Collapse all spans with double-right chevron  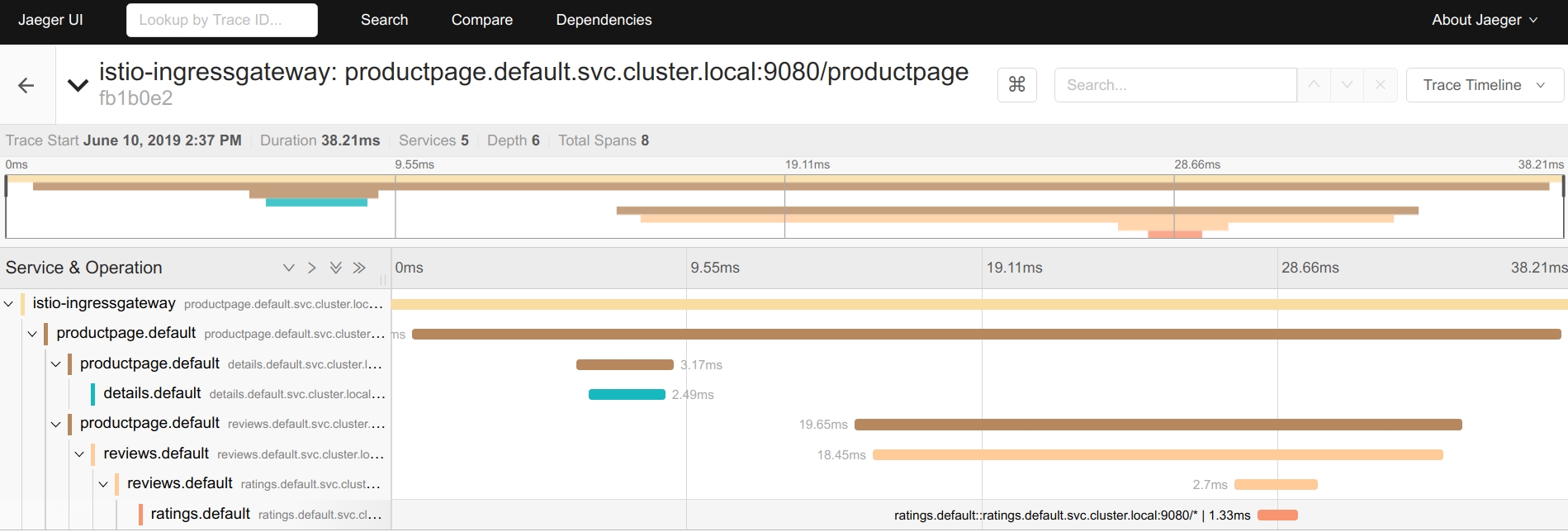pyautogui.click(x=359, y=268)
